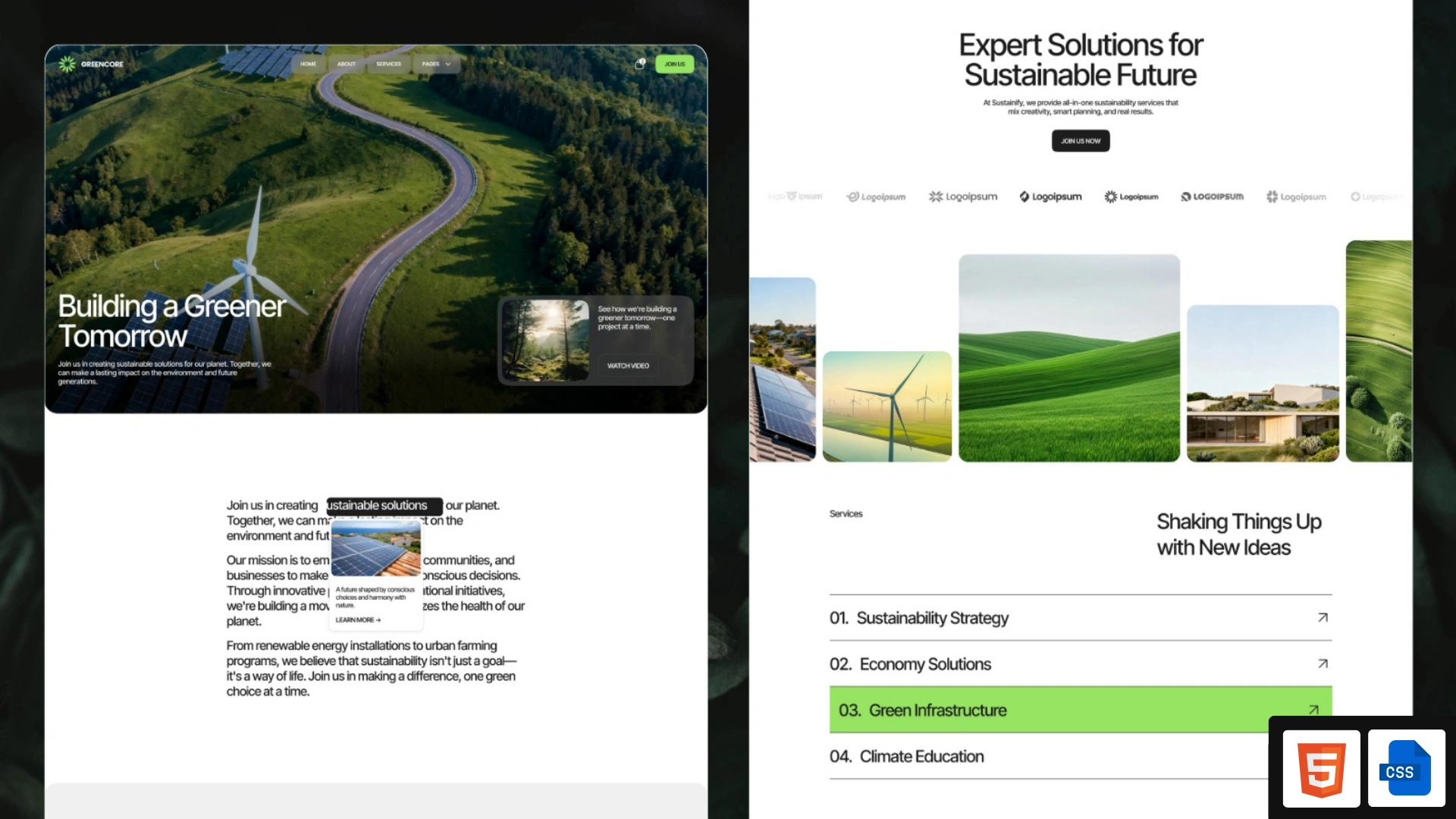
Task: Open SERVICES from the navigation bar
Action: pyautogui.click(x=389, y=64)
